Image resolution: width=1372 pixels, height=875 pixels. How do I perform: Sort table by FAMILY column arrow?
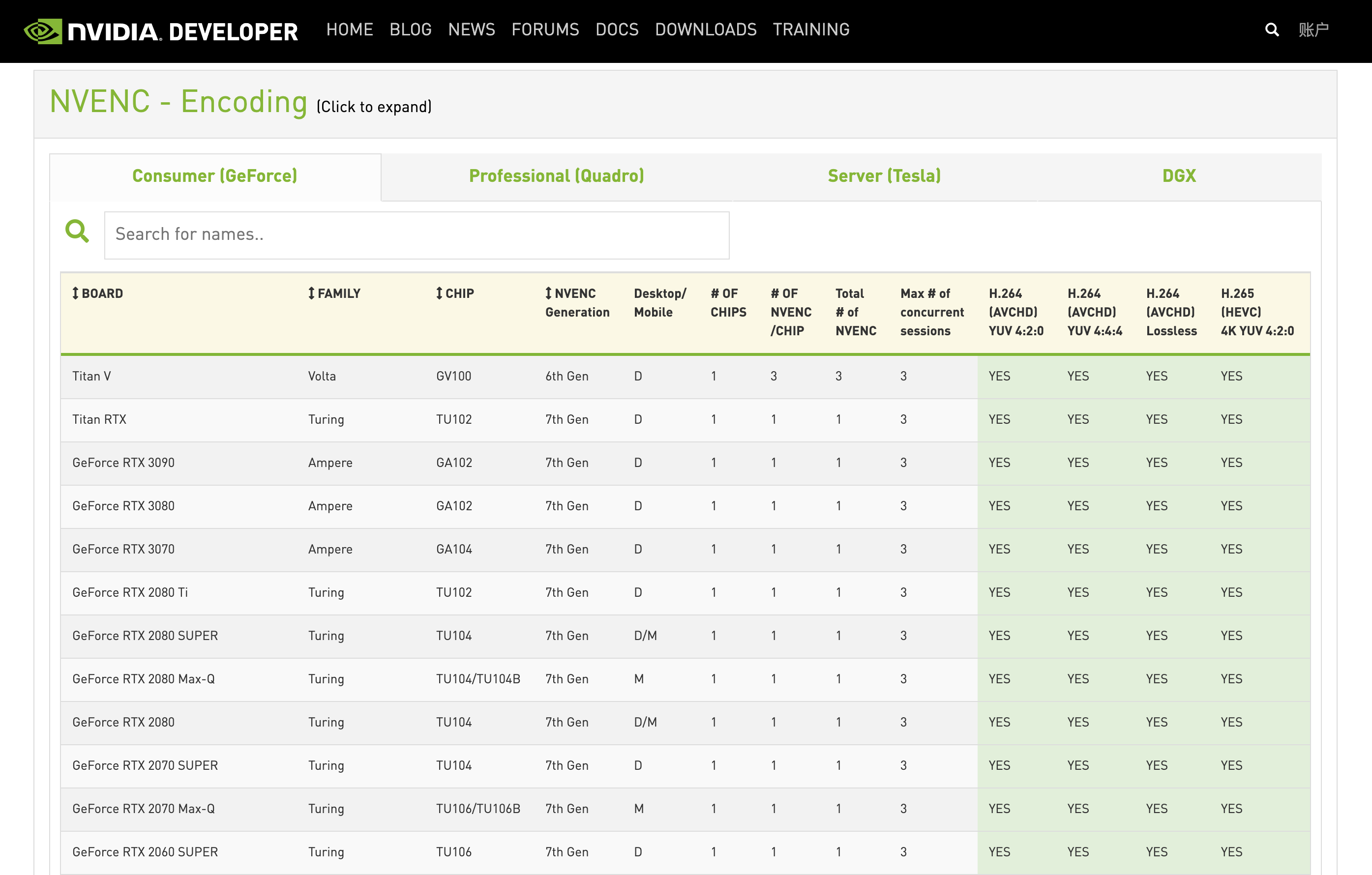pos(311,293)
